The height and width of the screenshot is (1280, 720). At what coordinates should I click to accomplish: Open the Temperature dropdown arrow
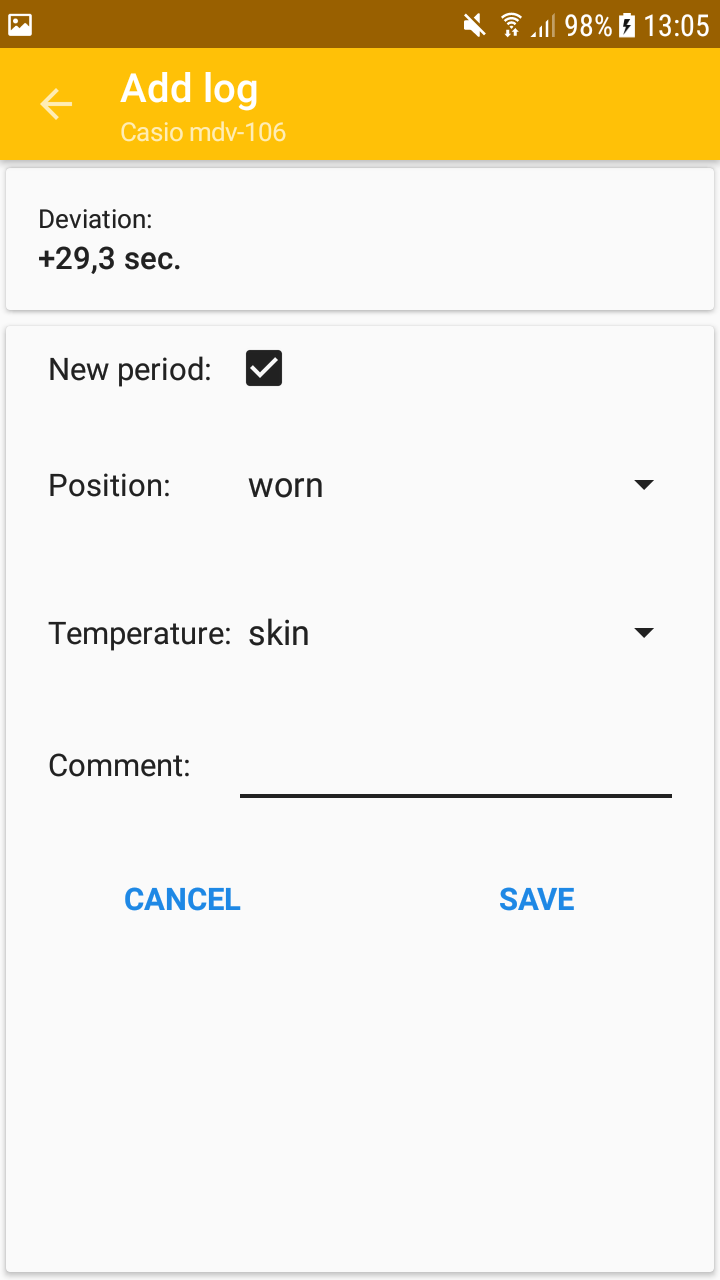644,633
